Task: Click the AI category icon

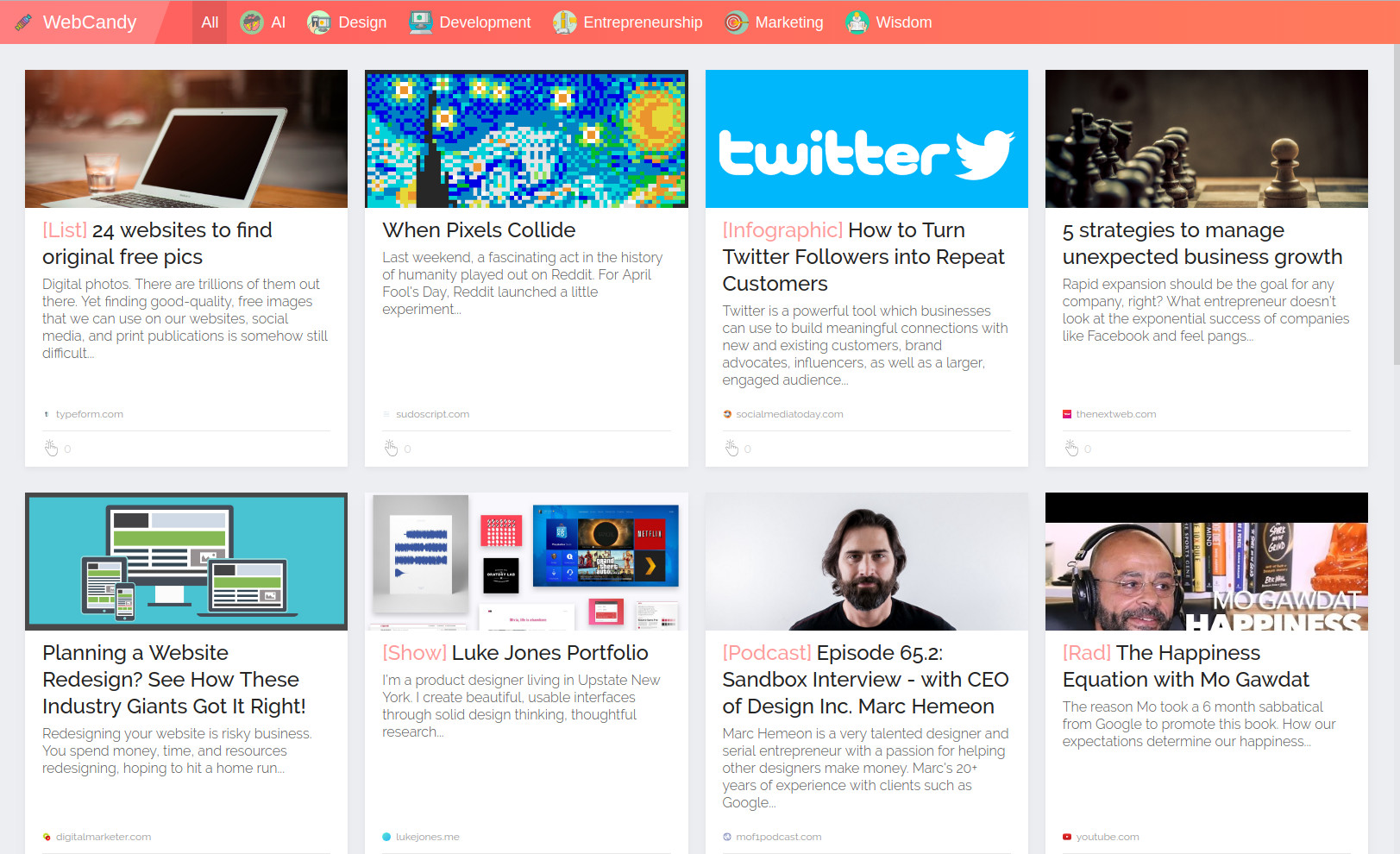Action: [x=252, y=22]
